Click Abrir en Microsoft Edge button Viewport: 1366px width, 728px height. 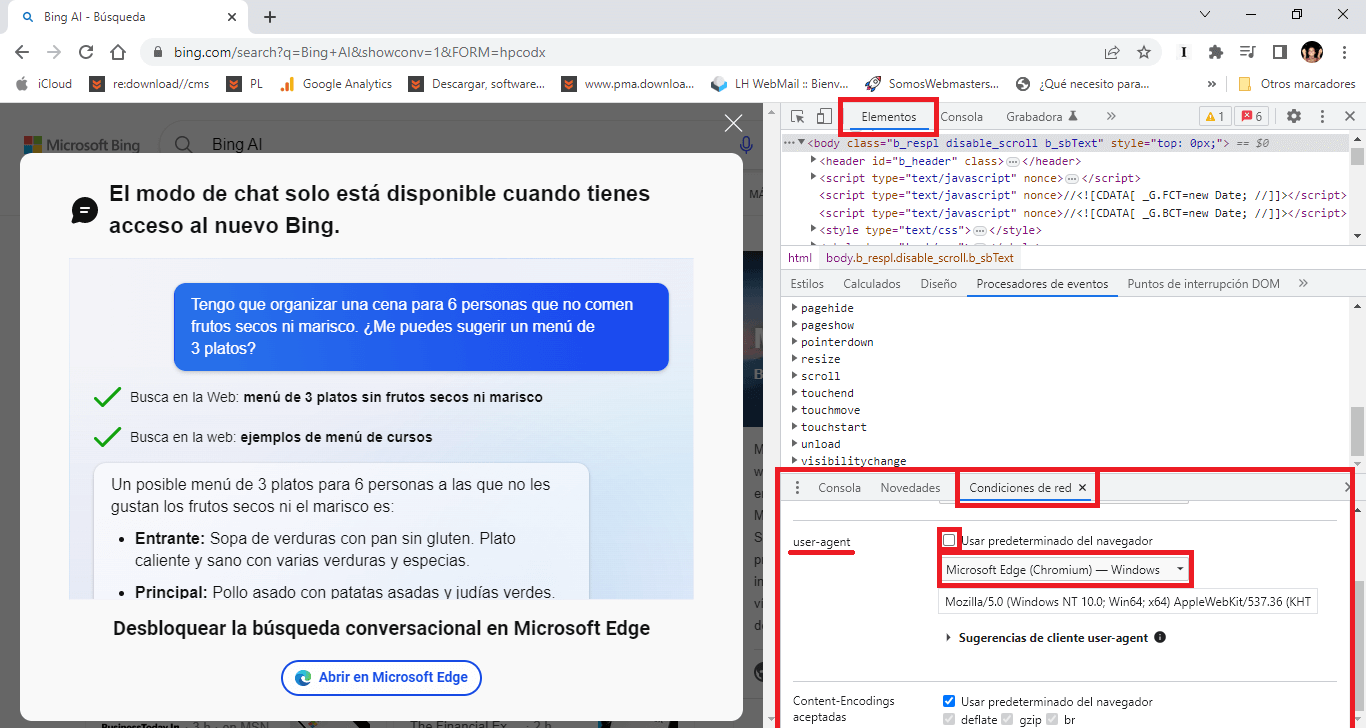point(381,678)
